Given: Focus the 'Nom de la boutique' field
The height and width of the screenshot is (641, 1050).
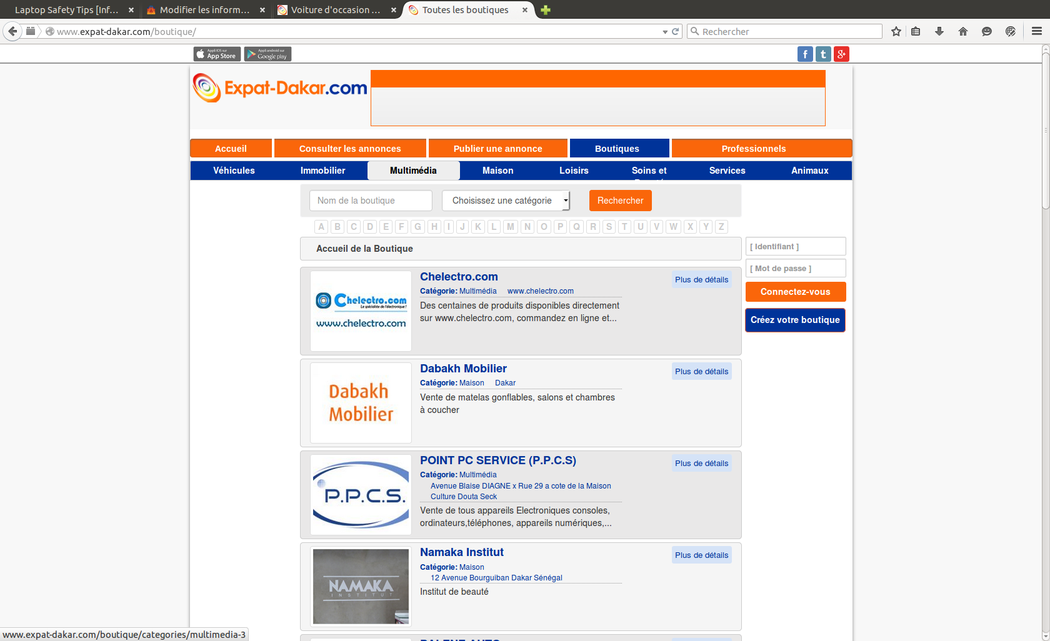Looking at the screenshot, I should (x=370, y=201).
